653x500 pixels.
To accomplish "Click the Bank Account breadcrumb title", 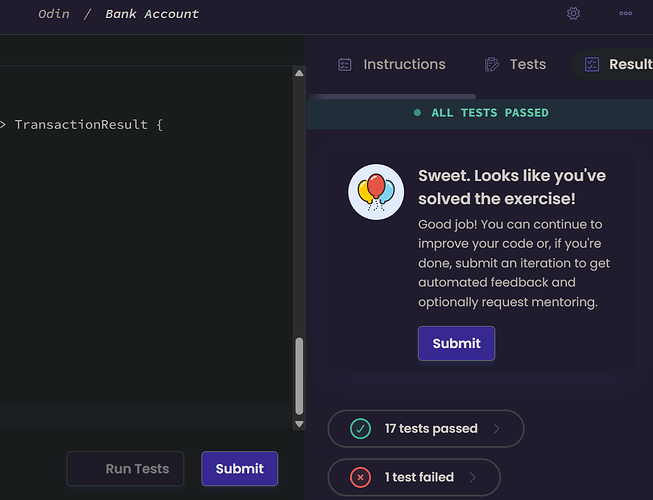I will 152,14.
